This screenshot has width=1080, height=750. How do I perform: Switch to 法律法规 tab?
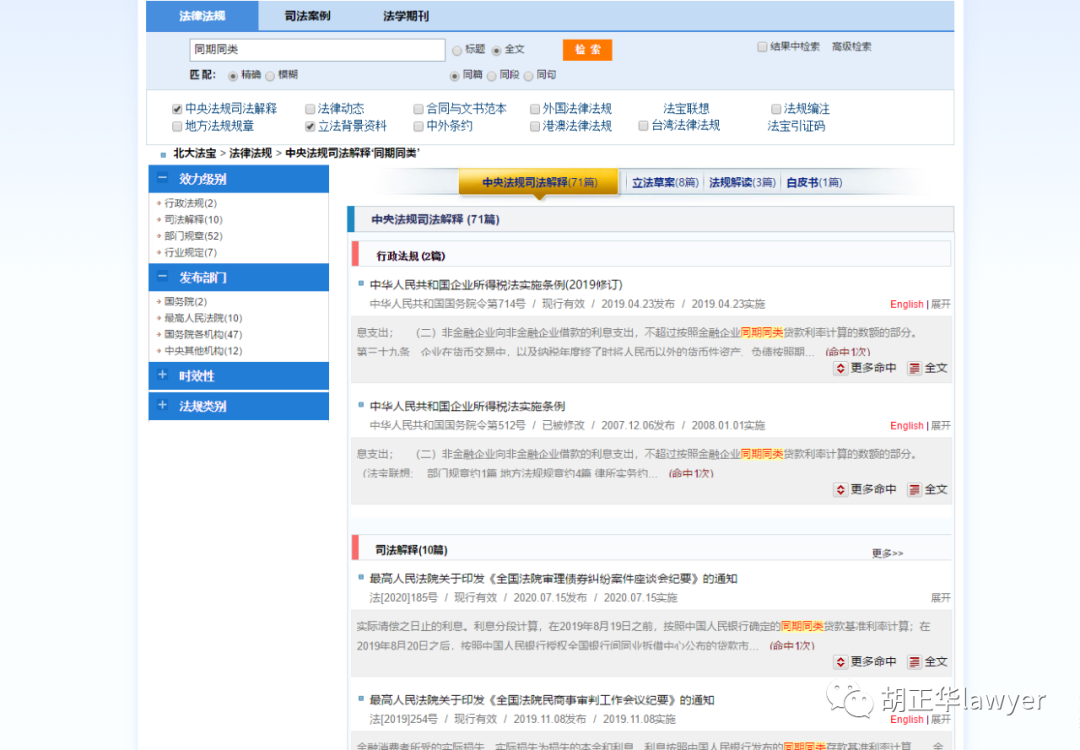tap(202, 16)
